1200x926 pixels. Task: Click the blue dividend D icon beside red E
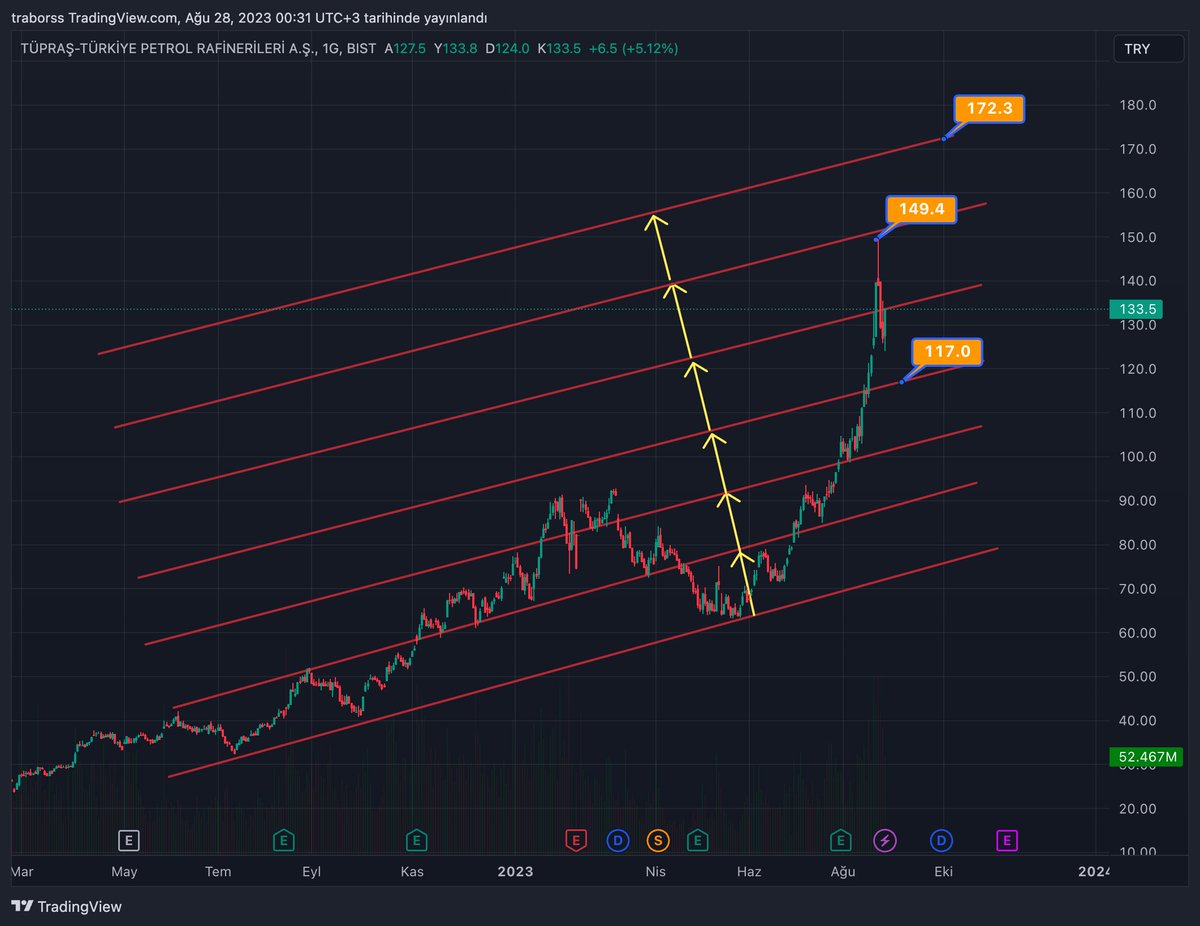point(618,840)
